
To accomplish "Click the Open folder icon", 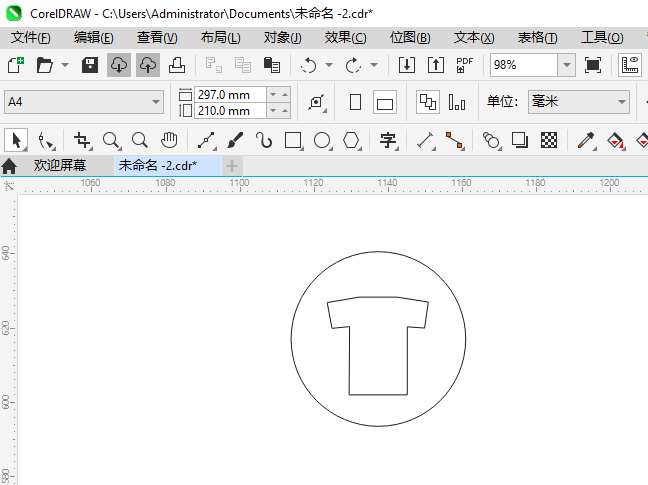I will pos(45,65).
